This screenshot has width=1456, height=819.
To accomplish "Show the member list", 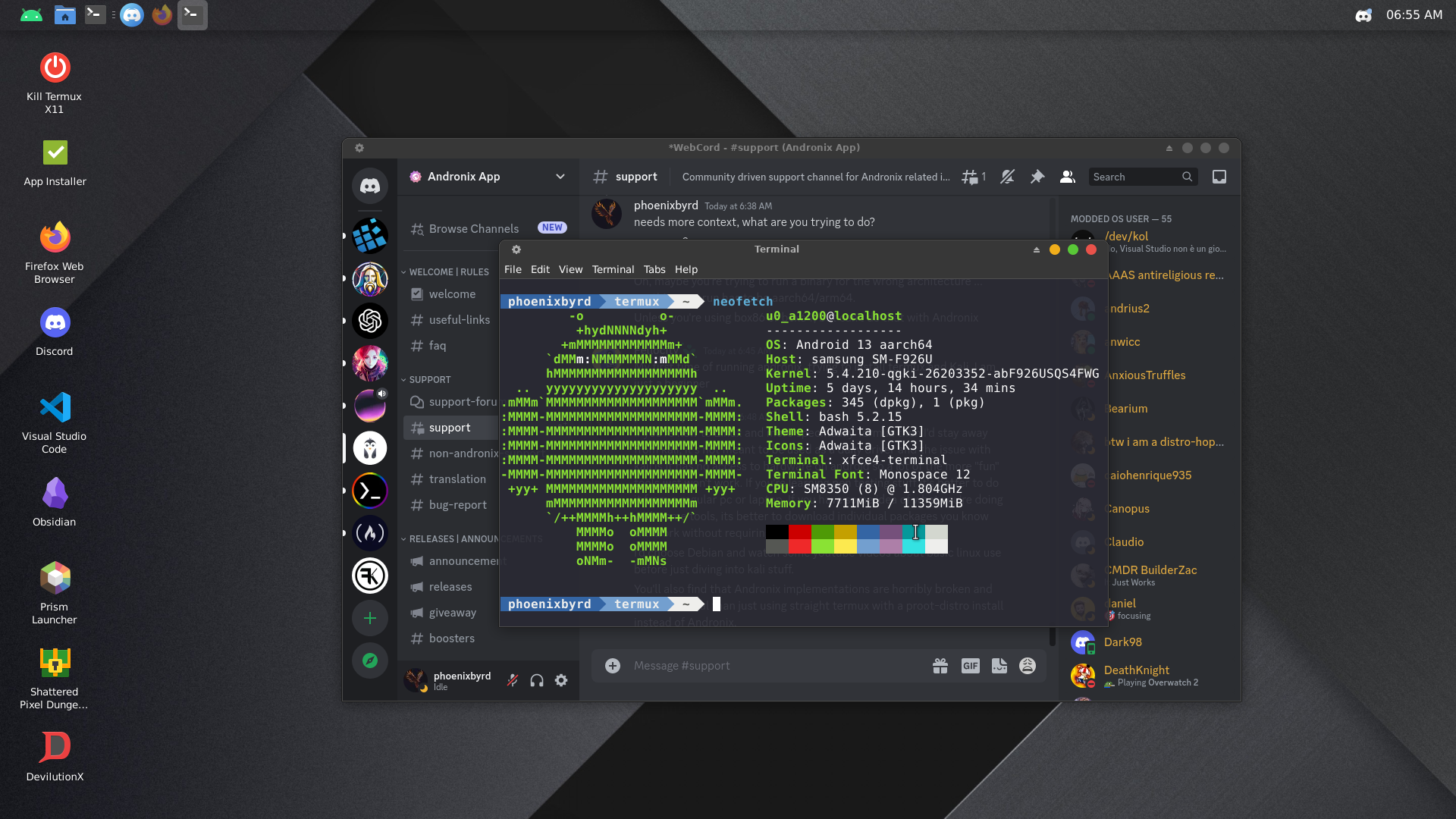I will coord(1067,177).
